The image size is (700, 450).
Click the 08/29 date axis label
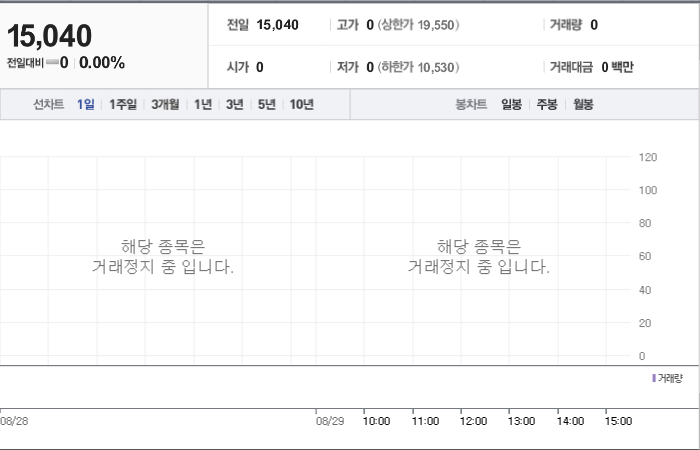click(x=330, y=421)
